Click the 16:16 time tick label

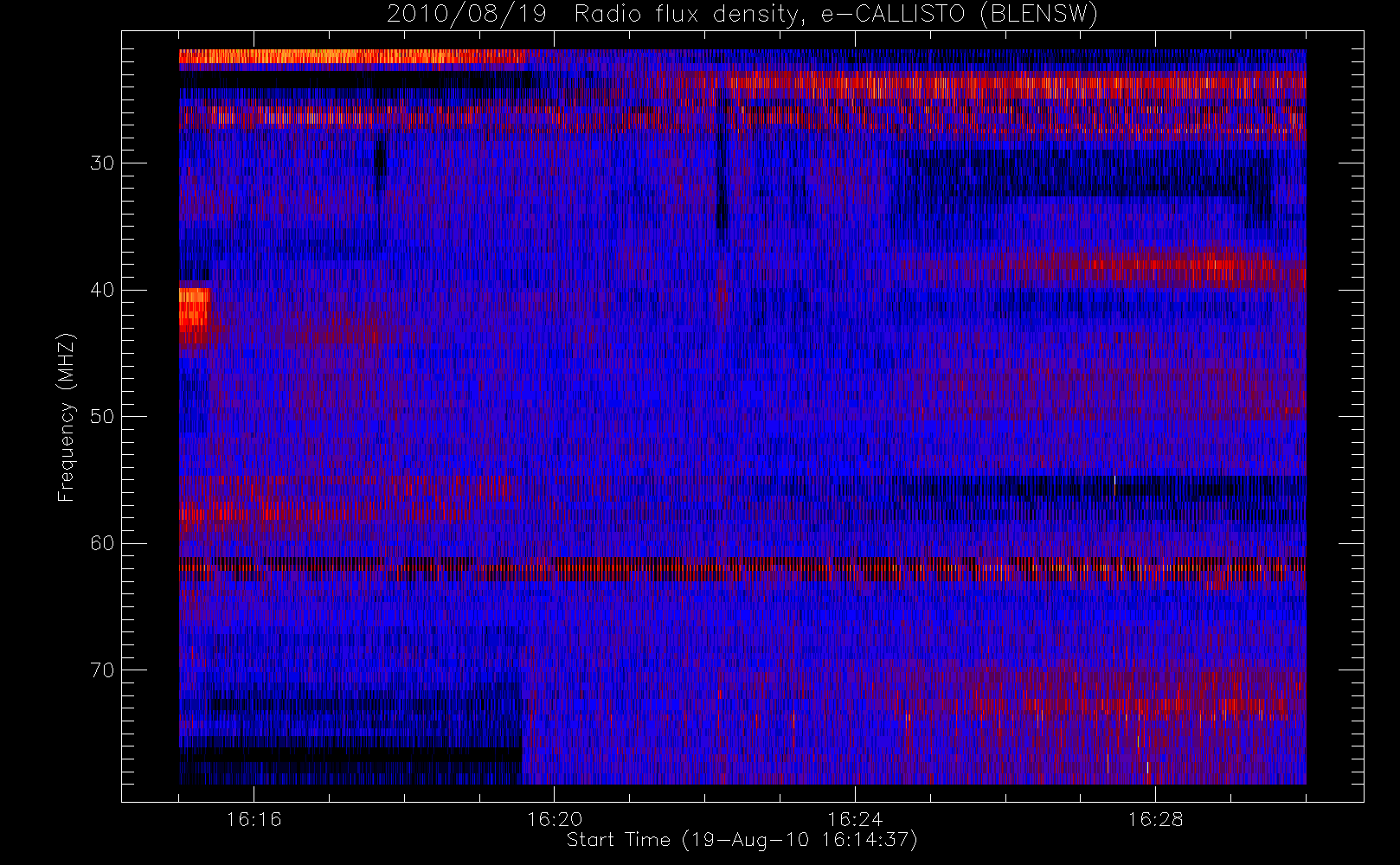(x=254, y=819)
